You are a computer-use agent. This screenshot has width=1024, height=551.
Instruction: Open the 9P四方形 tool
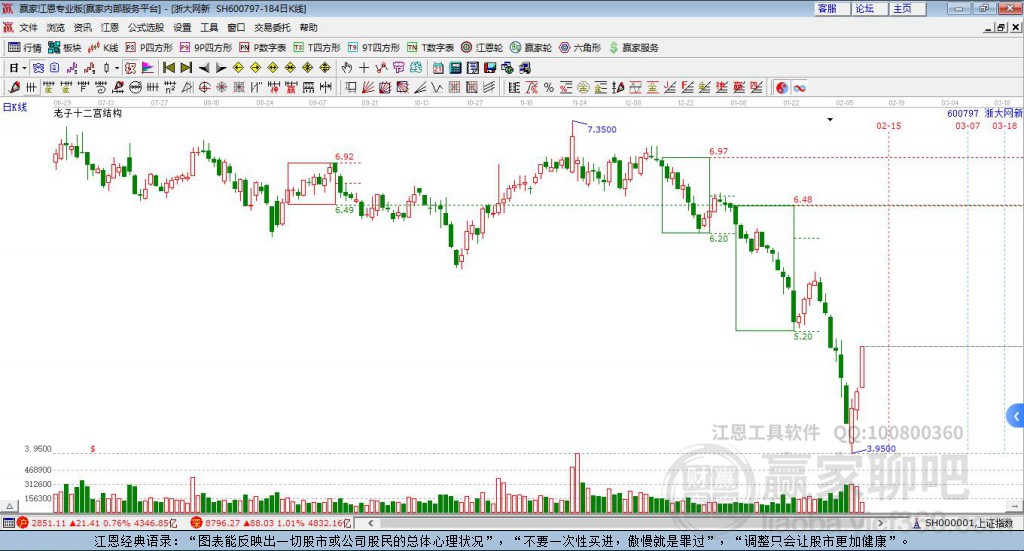(206, 48)
